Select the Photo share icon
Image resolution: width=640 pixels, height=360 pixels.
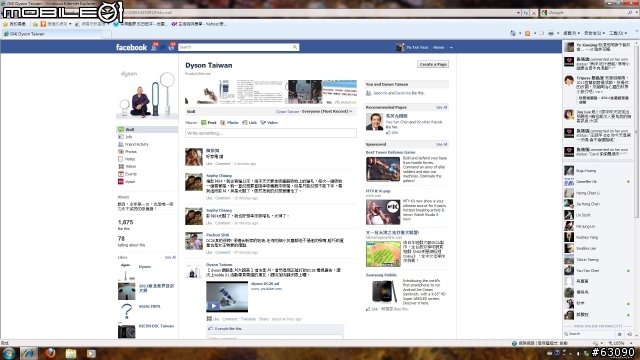pyautogui.click(x=222, y=122)
